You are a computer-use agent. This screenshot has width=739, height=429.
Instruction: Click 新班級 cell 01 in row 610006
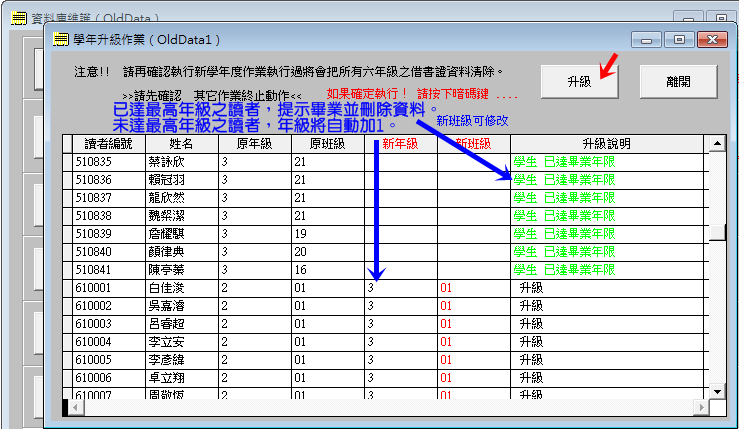tap(474, 378)
